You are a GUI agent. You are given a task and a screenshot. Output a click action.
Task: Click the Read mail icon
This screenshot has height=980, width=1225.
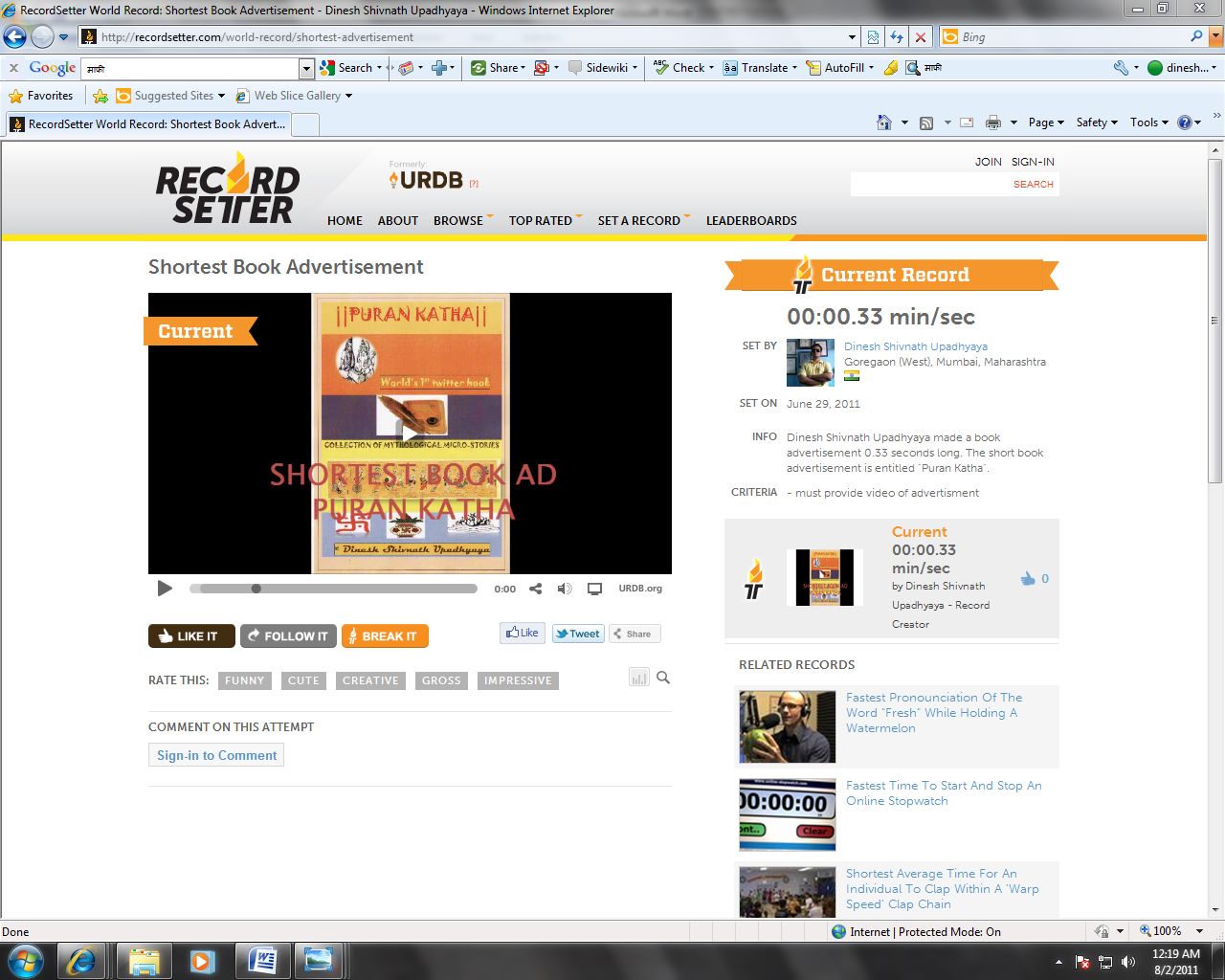[x=967, y=122]
